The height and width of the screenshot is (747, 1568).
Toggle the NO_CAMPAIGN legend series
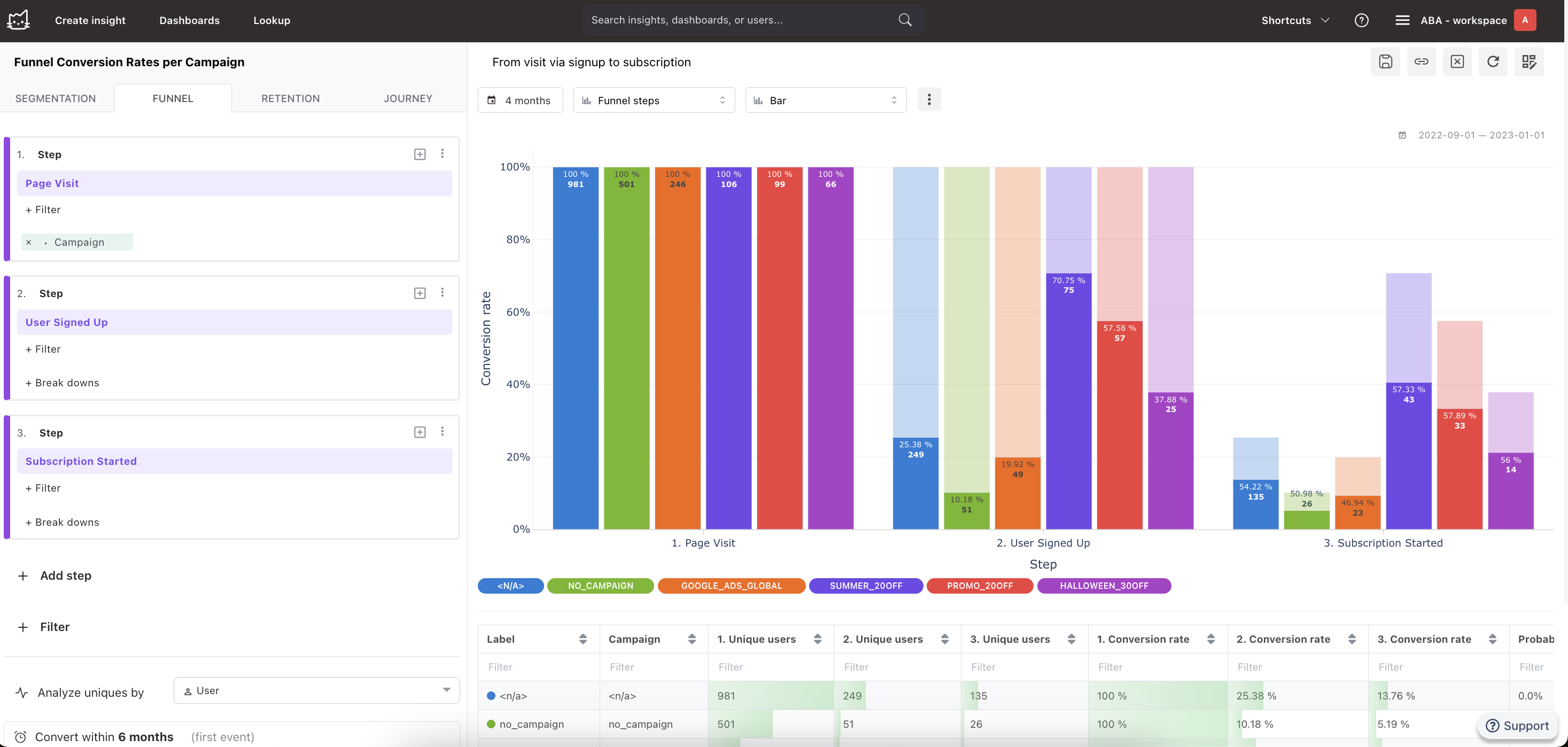click(600, 586)
